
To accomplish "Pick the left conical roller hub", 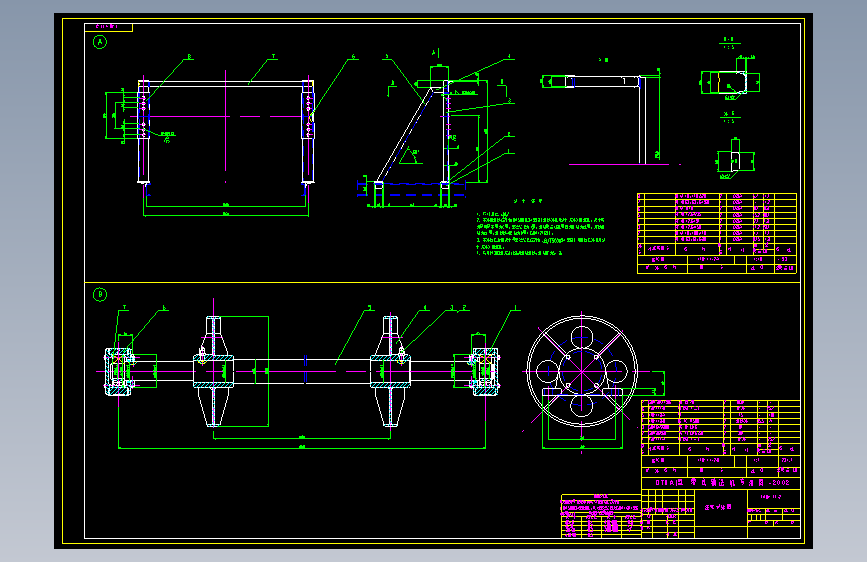I will pos(213,371).
